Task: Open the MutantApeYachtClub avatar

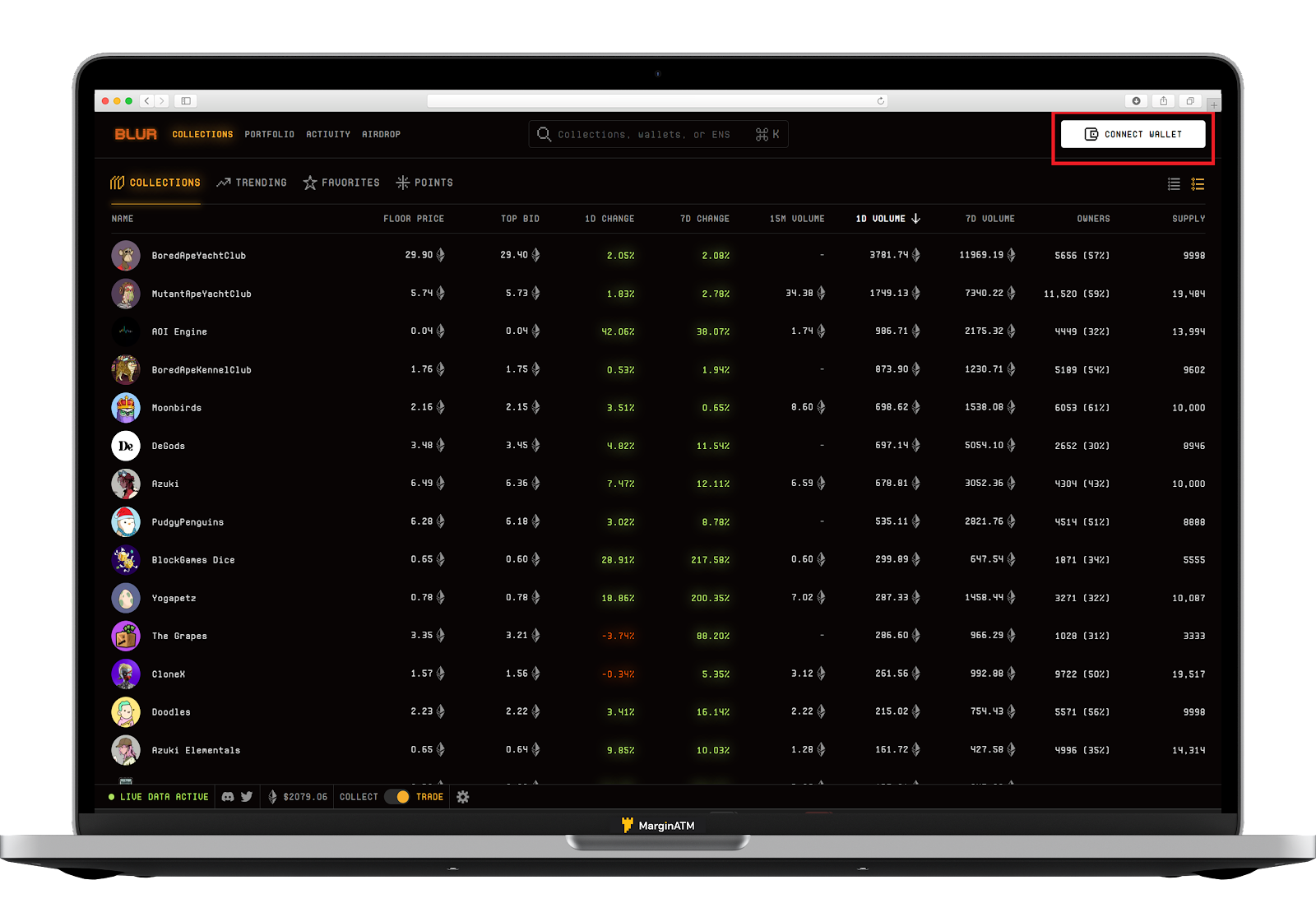Action: pos(126,294)
